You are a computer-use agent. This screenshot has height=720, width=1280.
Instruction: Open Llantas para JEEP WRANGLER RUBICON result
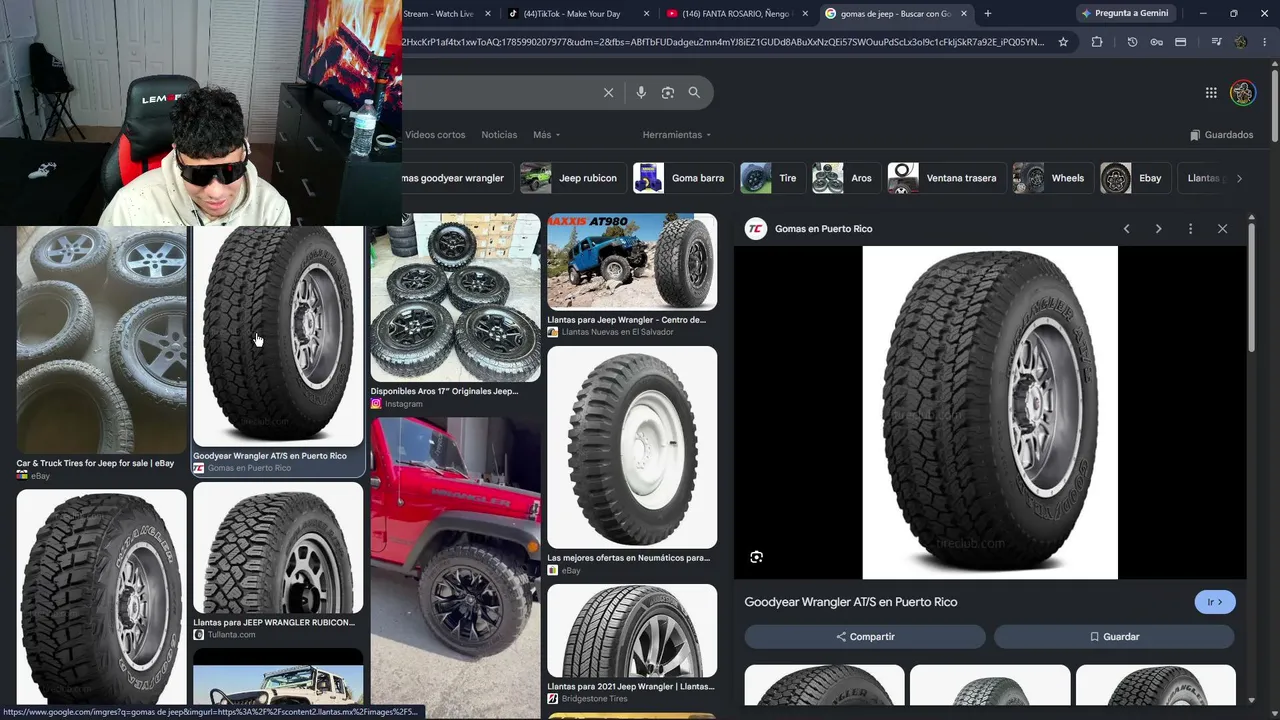click(x=274, y=622)
